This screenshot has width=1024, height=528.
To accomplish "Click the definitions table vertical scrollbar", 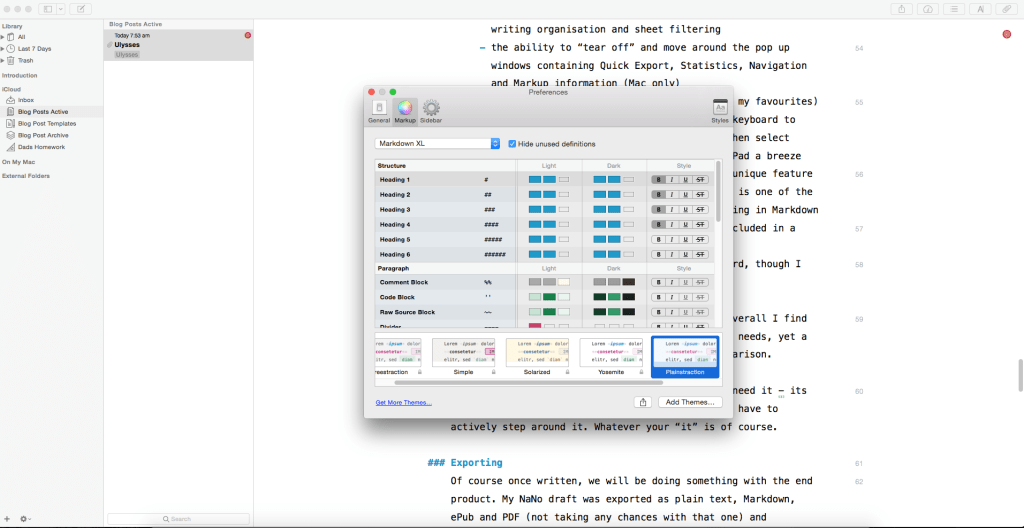I will [719, 190].
